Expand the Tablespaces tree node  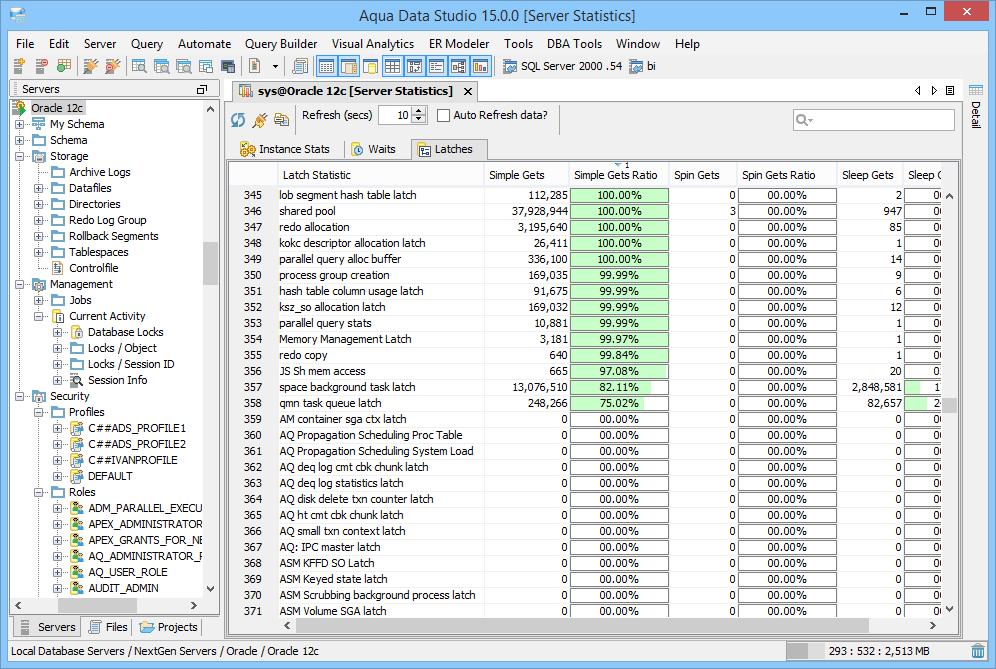pyautogui.click(x=39, y=252)
